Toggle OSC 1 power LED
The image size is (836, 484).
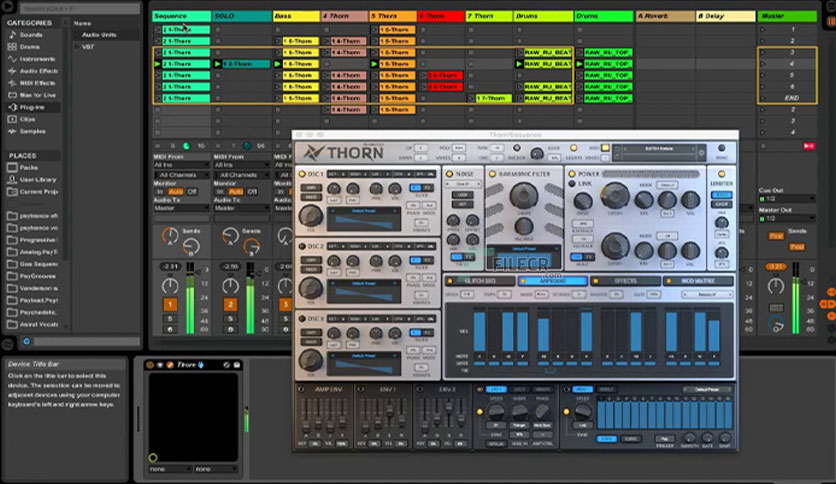303,173
